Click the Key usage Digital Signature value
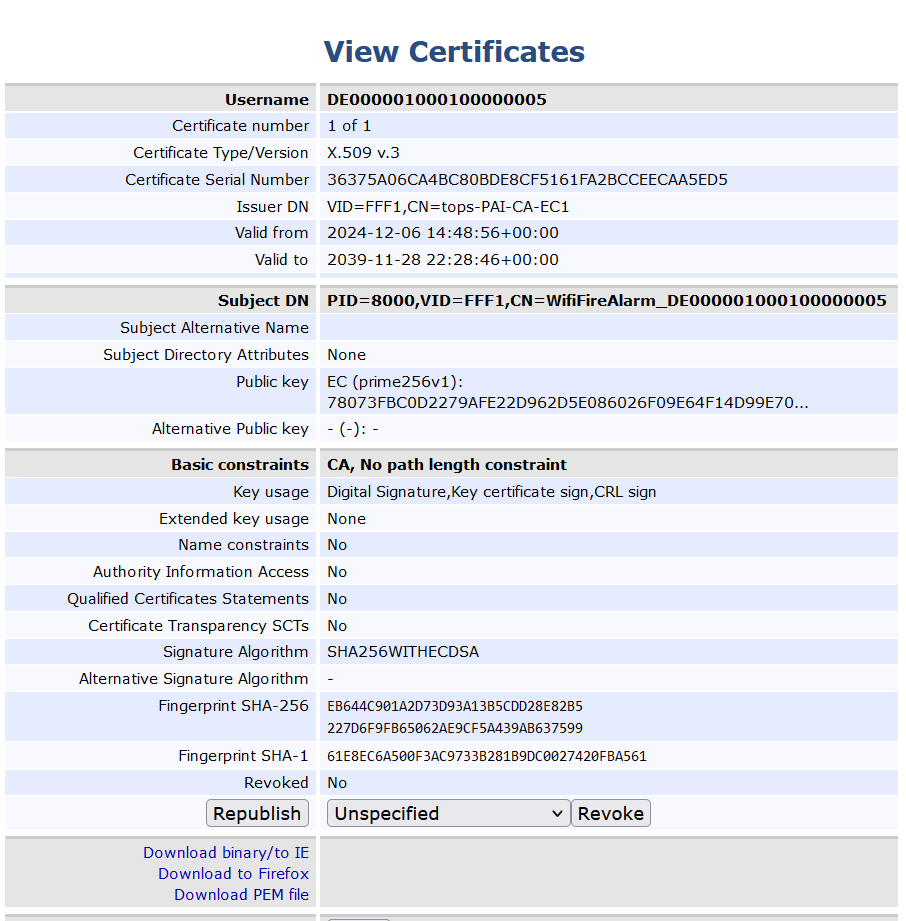Viewport: 906px width, 921px height. tap(491, 492)
